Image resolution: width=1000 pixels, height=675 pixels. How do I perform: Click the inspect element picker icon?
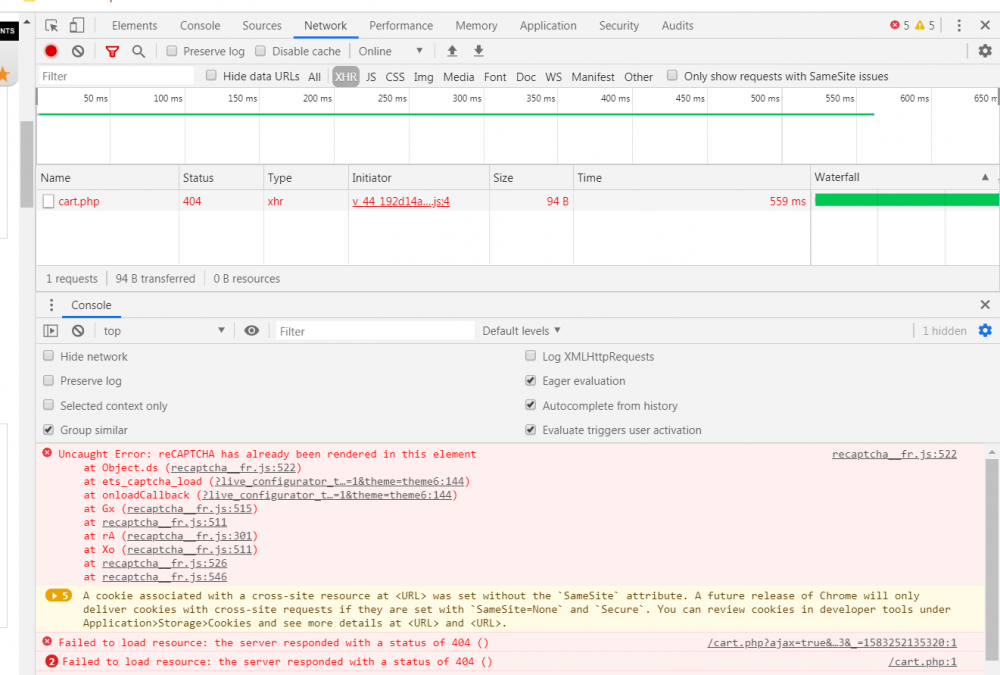pos(51,26)
